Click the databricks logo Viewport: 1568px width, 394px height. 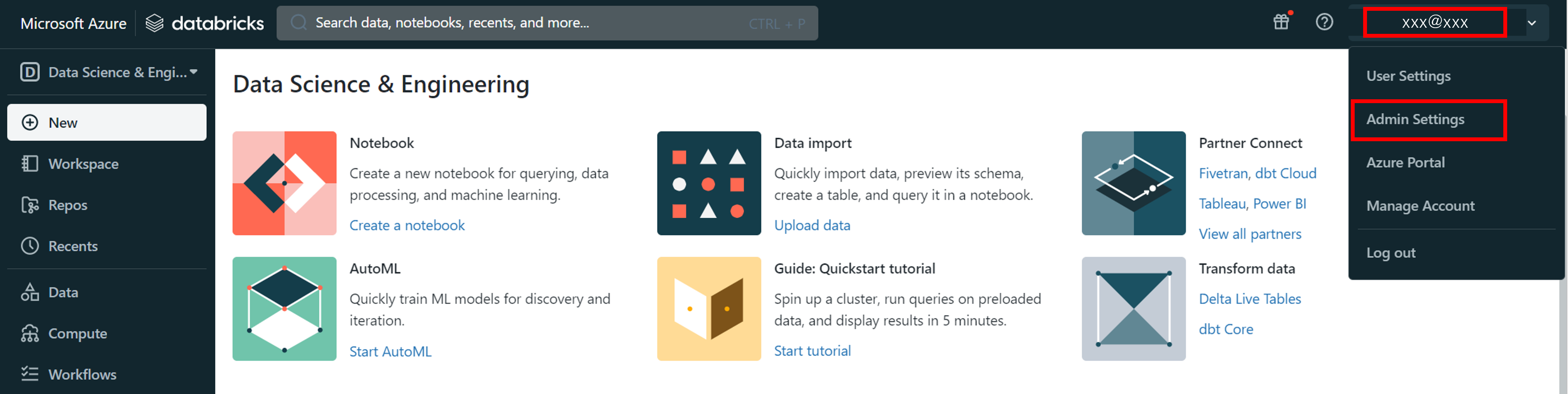click(205, 23)
